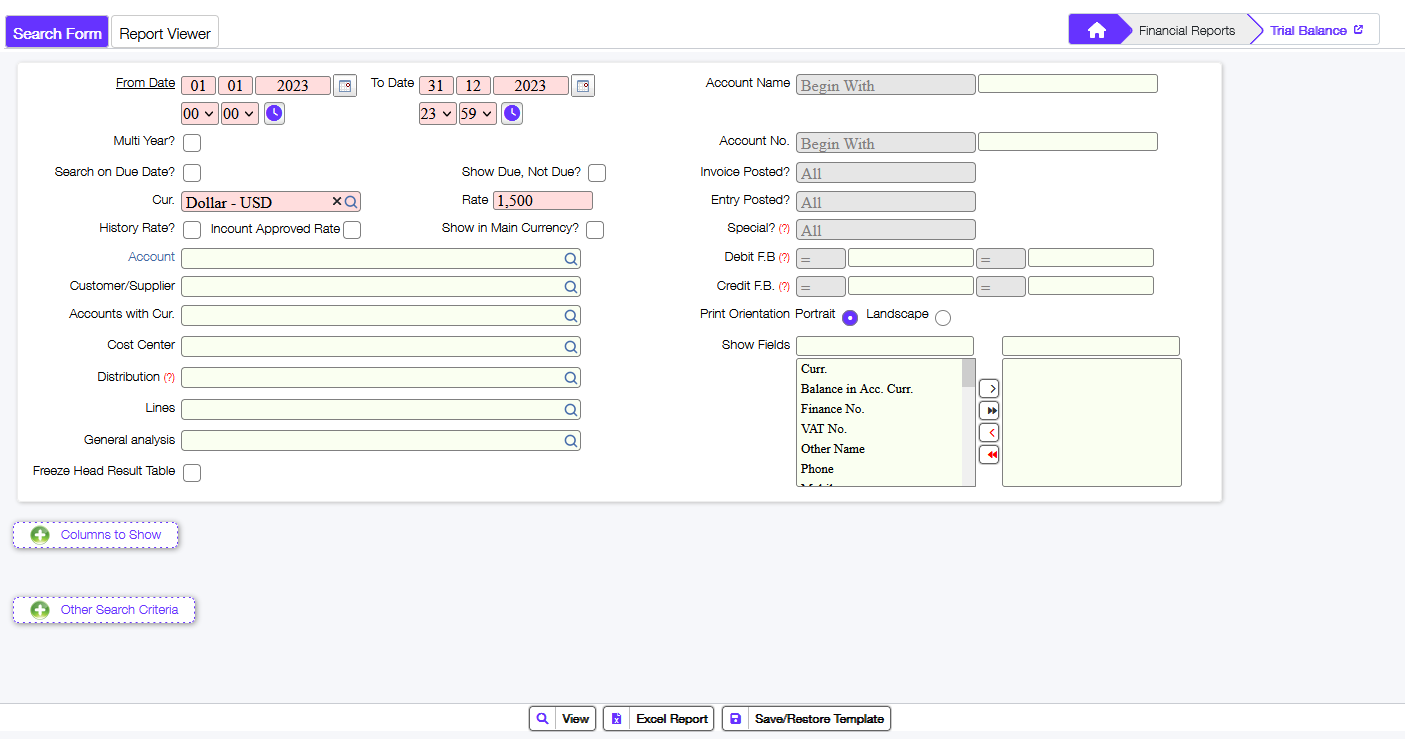This screenshot has height=739, width=1405.
Task: Clear the Dollar - USD currency selection
Action: (x=337, y=201)
